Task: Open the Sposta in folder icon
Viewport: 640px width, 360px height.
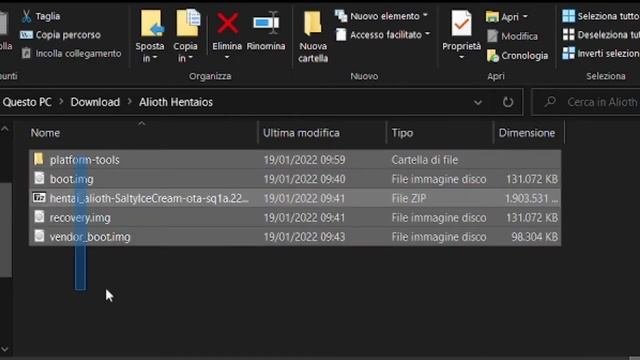Action: tap(151, 24)
